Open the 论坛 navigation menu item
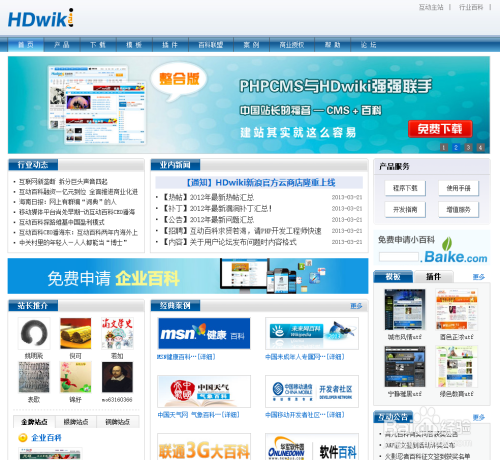The height and width of the screenshot is (460, 500). click(368, 45)
